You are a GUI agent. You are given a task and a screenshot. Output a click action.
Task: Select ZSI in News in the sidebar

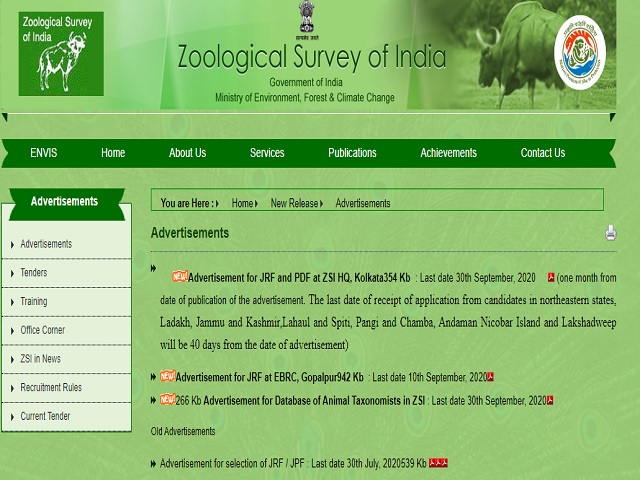40,359
